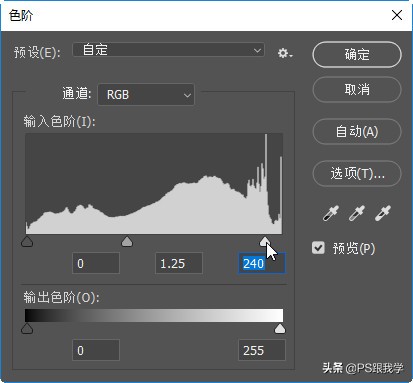Screen dimensions: 413x383
Task: Click the midtone gamma field 1.25
Action: tap(179, 263)
